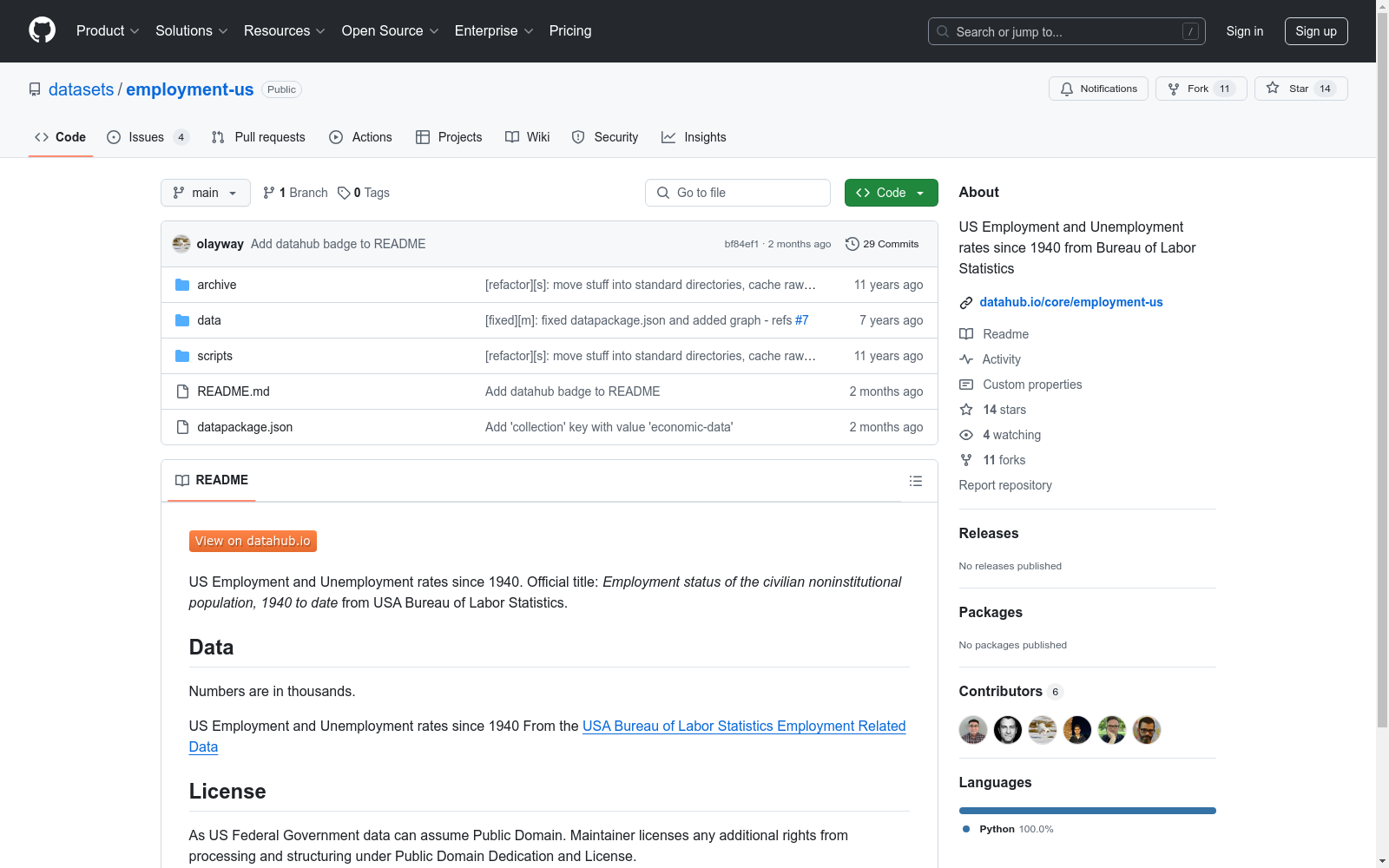Click the datapackage.json file icon

182,427
